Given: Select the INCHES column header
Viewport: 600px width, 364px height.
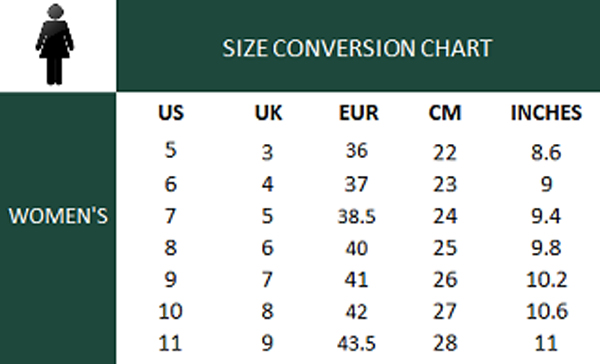Looking at the screenshot, I should point(546,113).
